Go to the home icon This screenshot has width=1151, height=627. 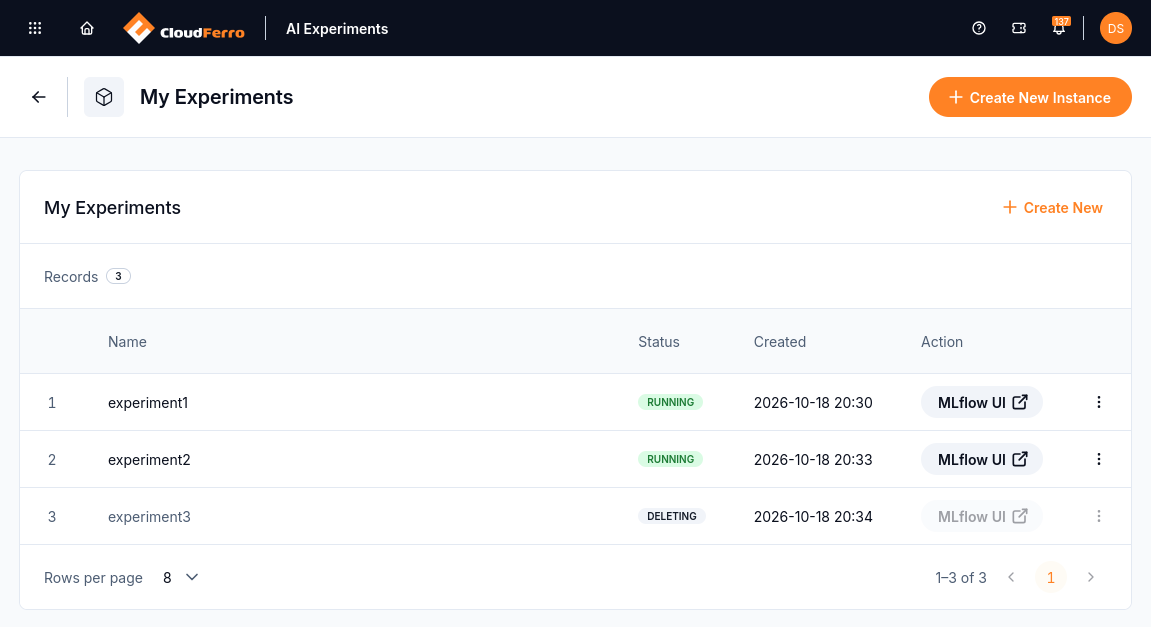87,28
